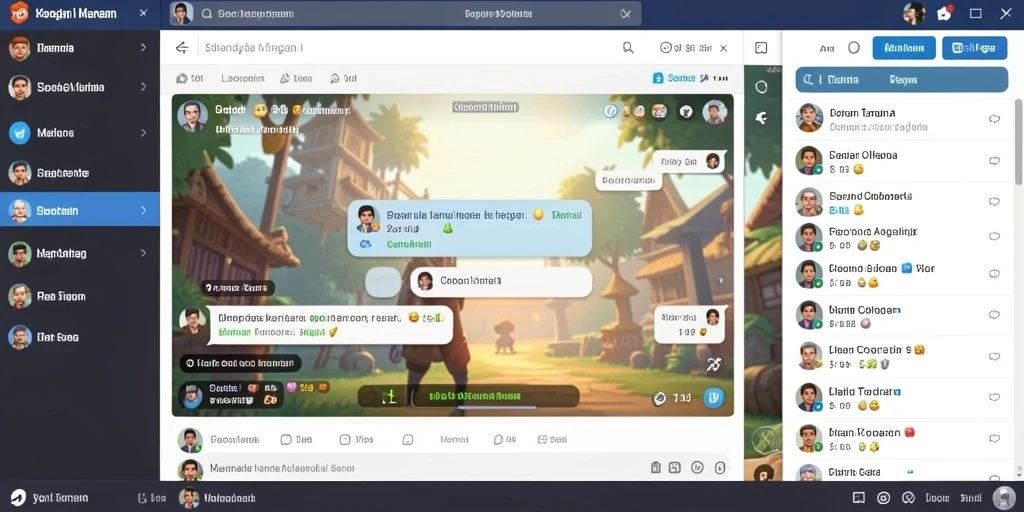Click the chat bubble icon in bottom bar
This screenshot has height=512, width=1024.
(908, 498)
